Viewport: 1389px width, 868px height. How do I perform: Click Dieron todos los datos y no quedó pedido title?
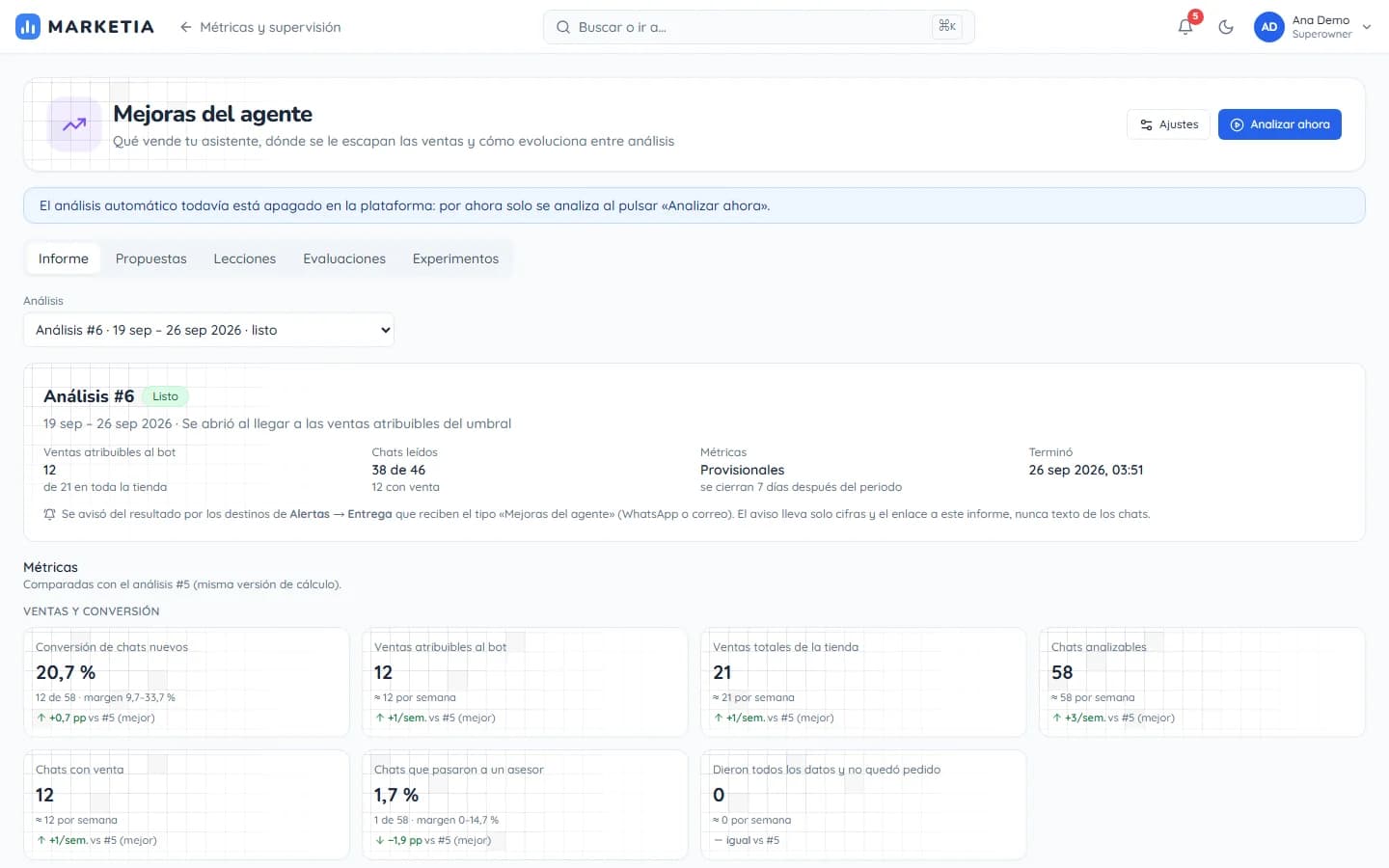[x=827, y=770]
